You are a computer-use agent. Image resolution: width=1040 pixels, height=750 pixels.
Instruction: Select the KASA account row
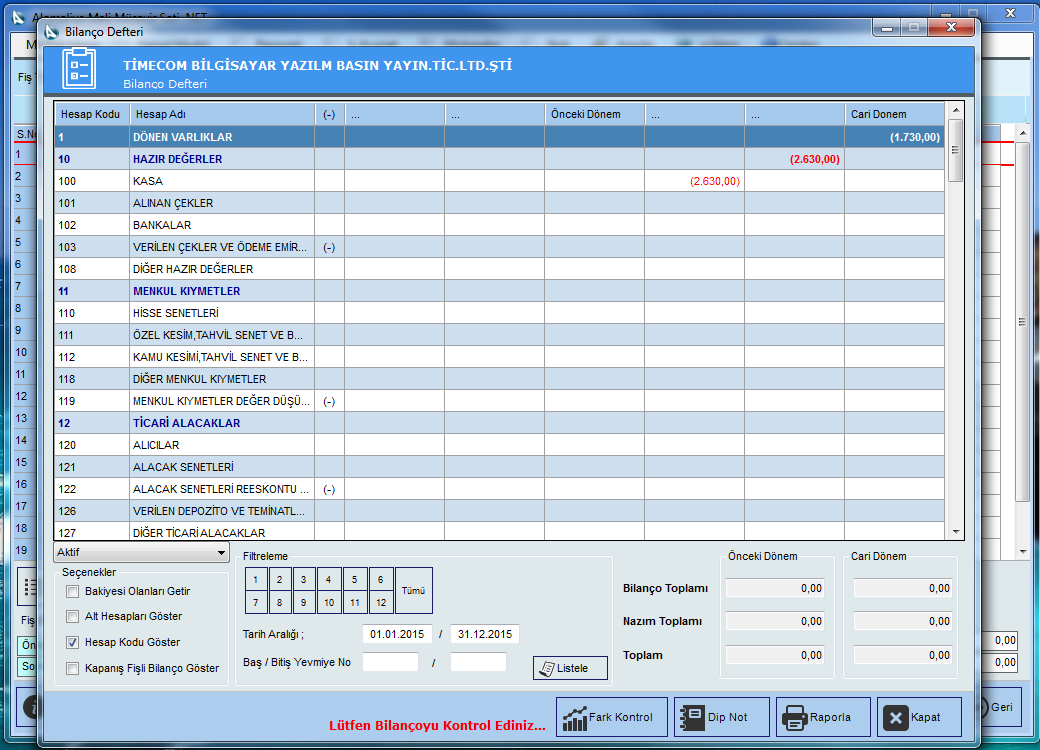499,181
